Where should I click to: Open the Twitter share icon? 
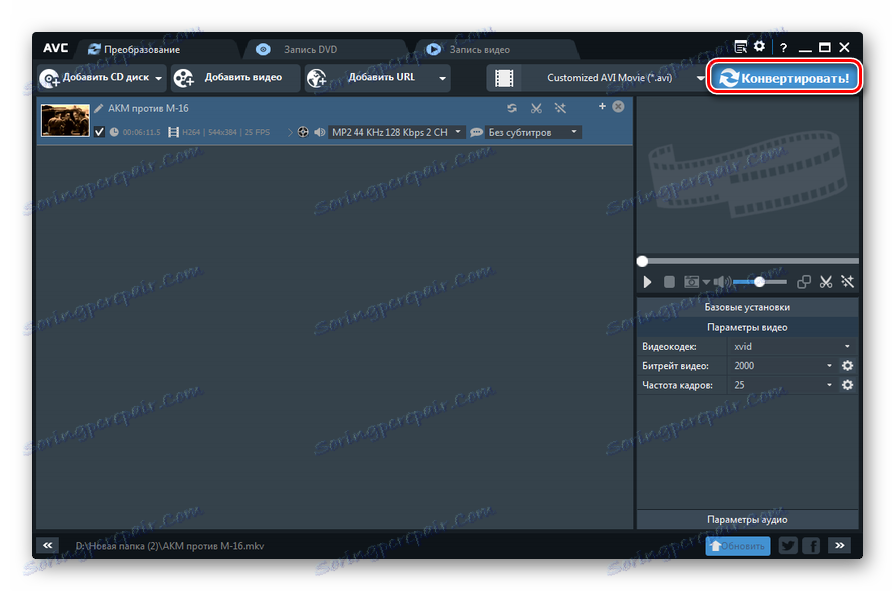point(788,546)
